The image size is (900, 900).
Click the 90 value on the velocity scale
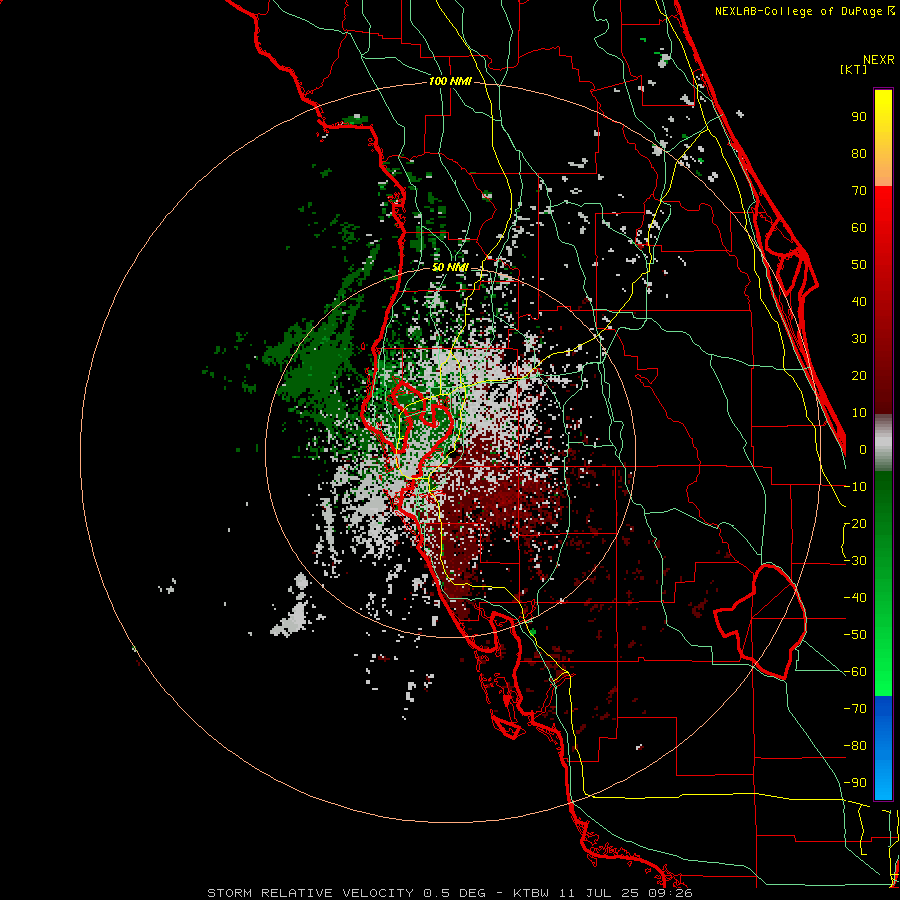pyautogui.click(x=859, y=117)
